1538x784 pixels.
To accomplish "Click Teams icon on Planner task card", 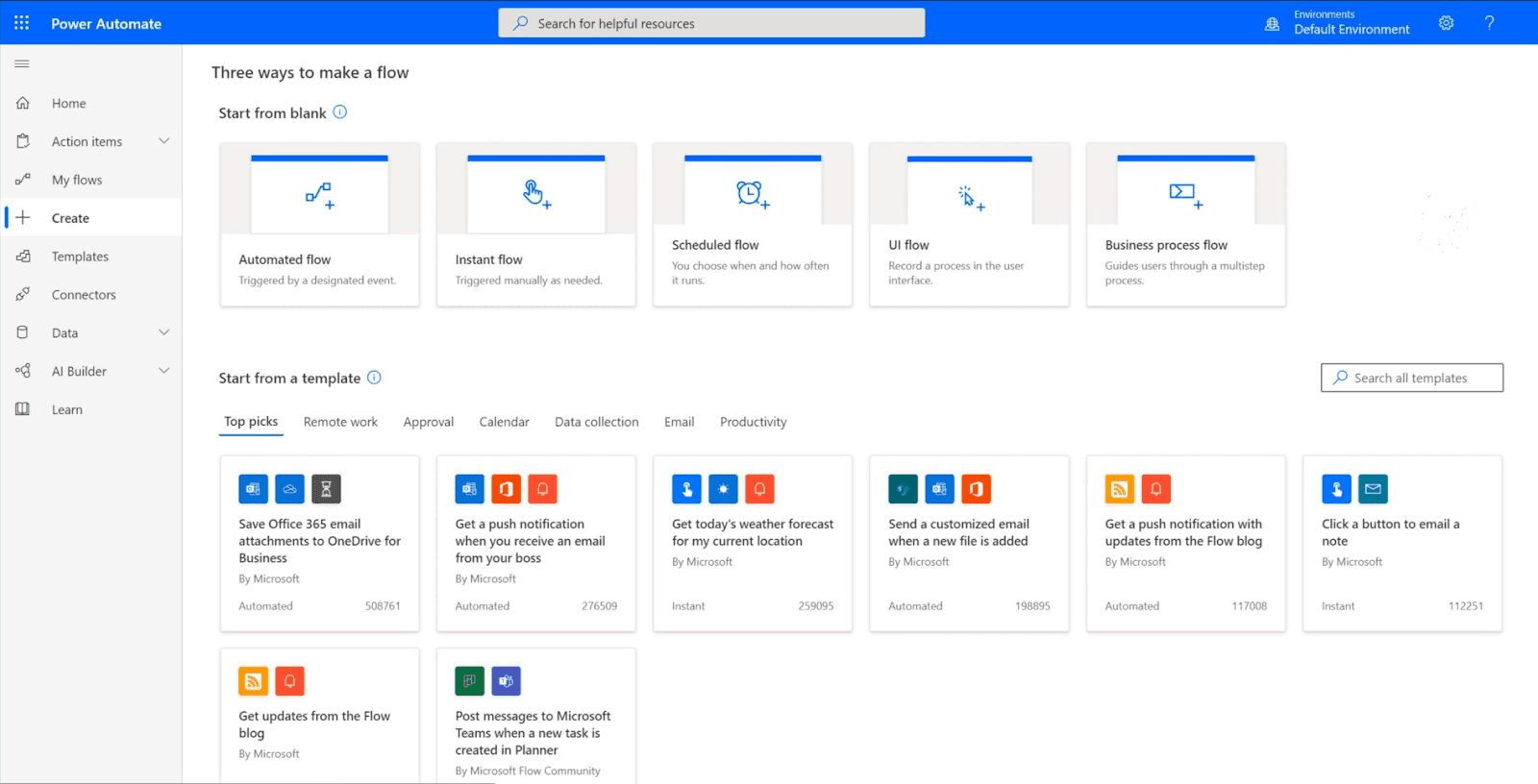I will 507,681.
